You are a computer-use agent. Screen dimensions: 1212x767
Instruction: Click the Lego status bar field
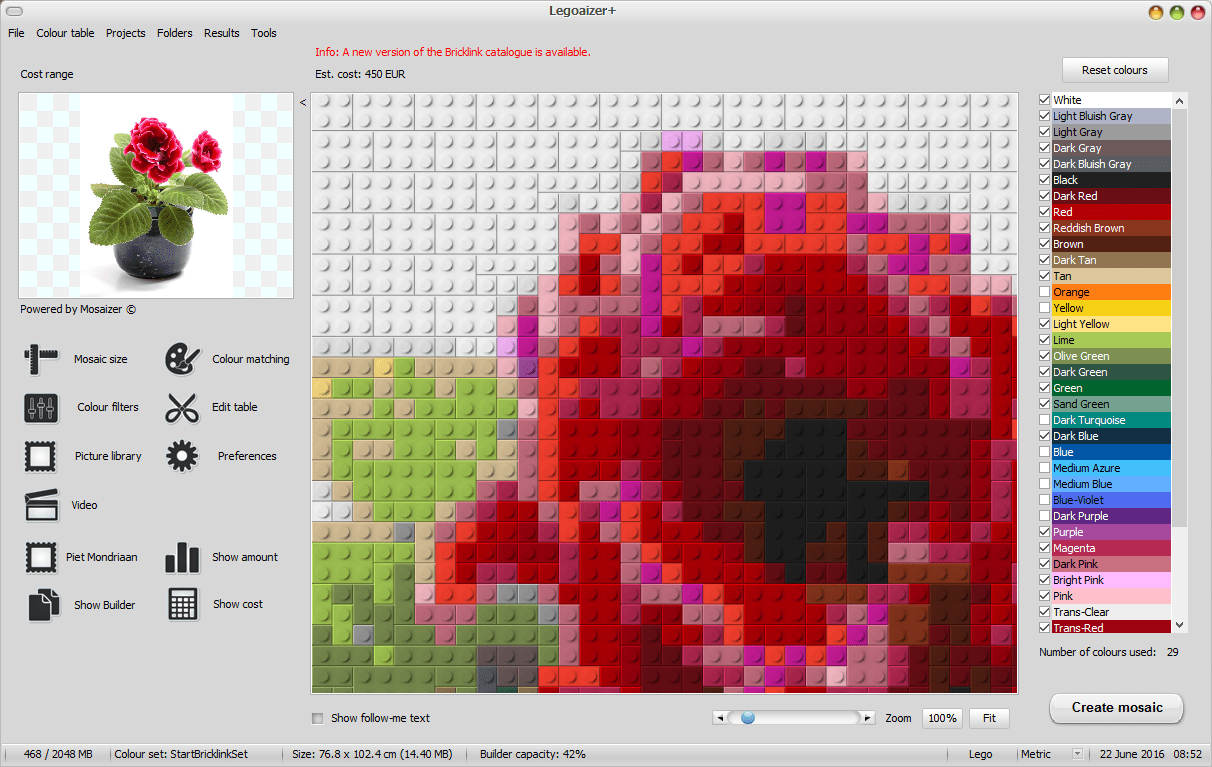pyautogui.click(x=980, y=754)
